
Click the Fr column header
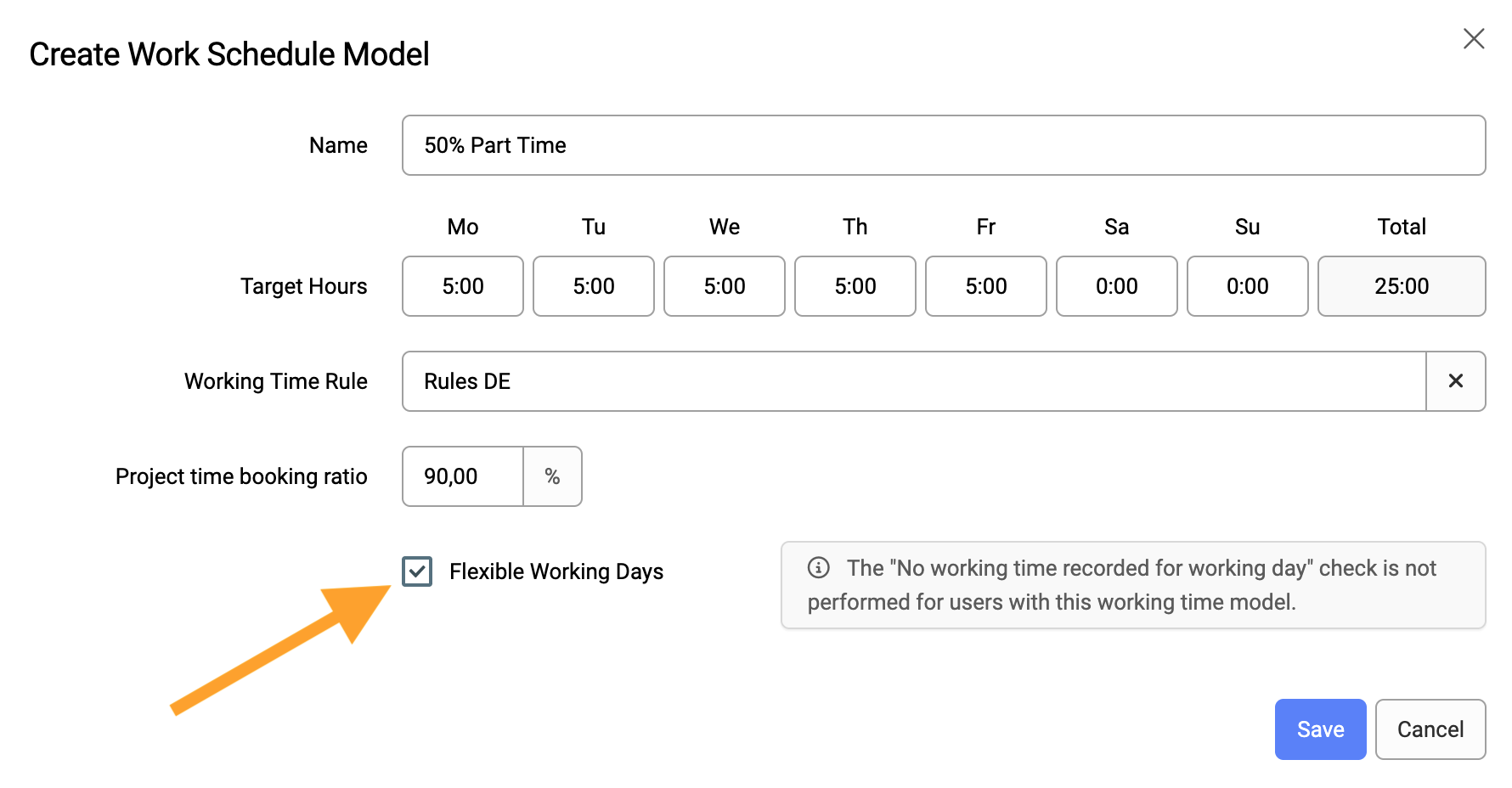986,227
